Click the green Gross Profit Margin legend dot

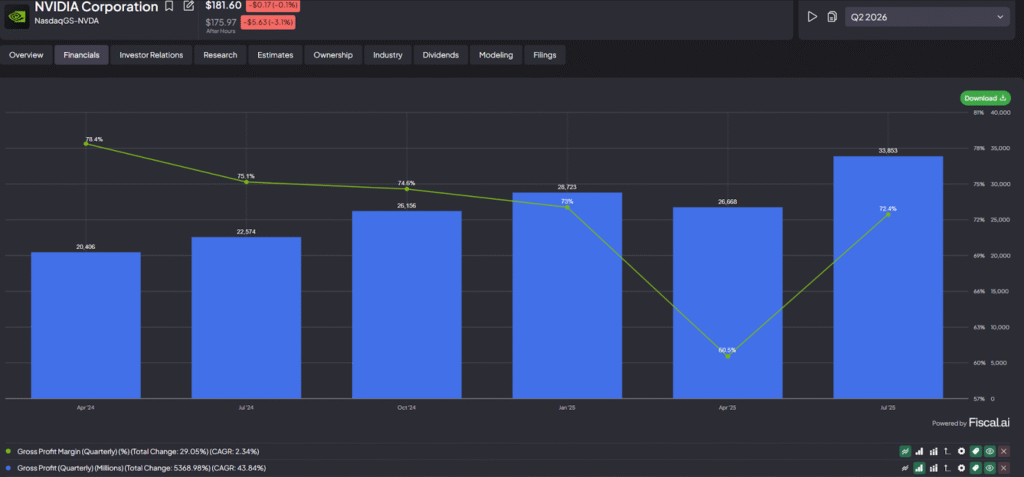click(8, 451)
